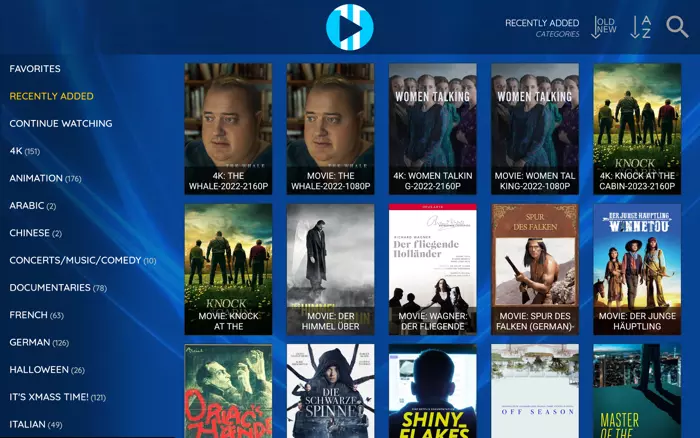Select French (63) category

pyautogui.click(x=36, y=315)
